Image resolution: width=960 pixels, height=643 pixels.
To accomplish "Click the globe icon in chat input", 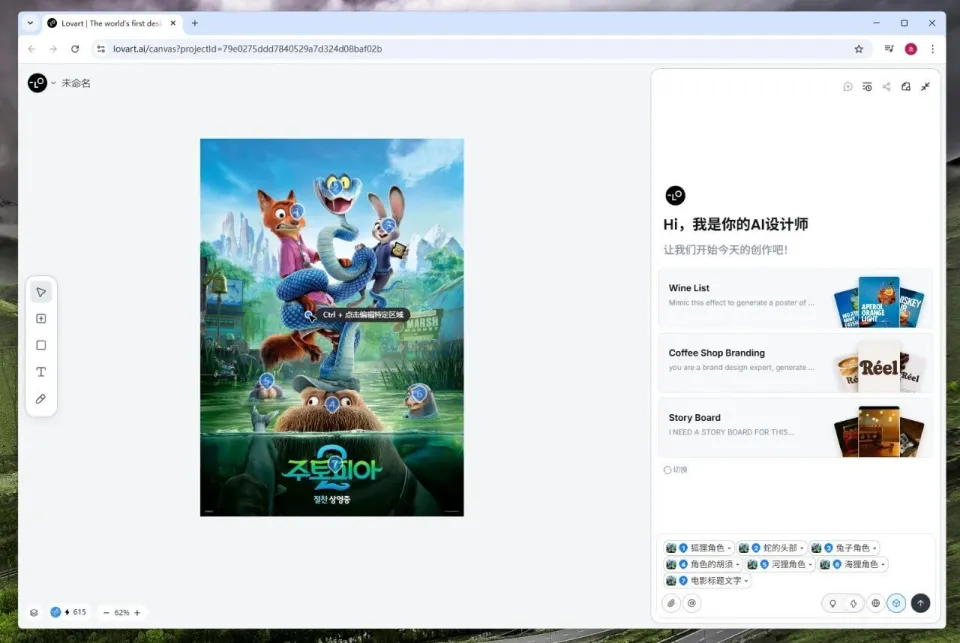I will pos(875,603).
